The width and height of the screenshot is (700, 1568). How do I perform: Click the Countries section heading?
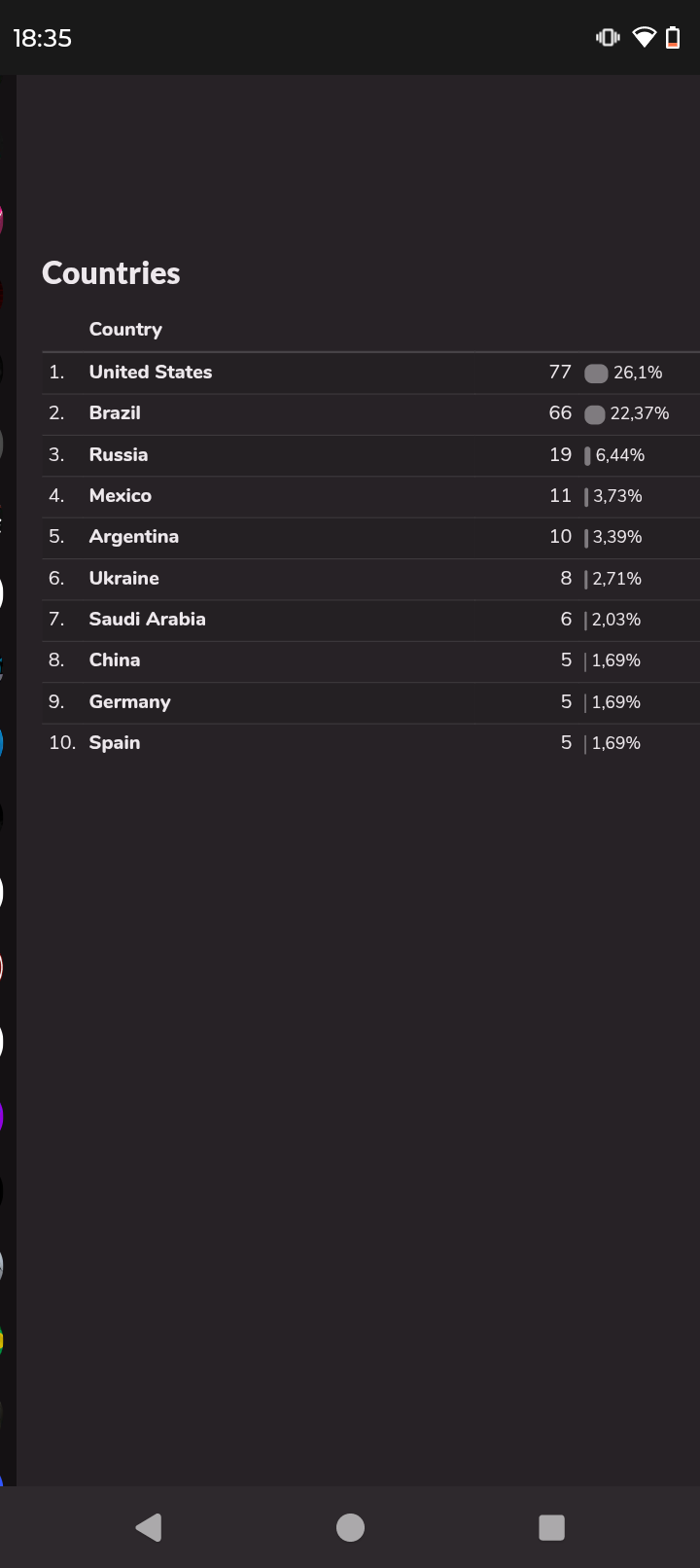pos(111,273)
